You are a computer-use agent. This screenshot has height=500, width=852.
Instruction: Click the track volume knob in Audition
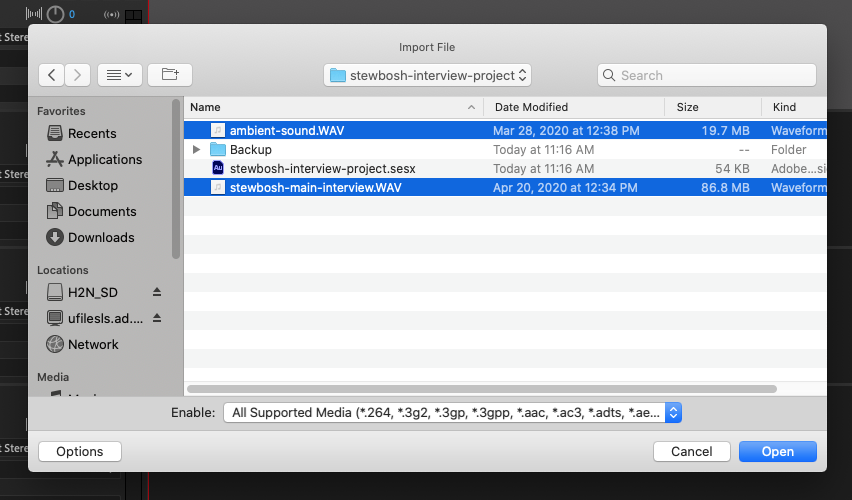tap(55, 14)
